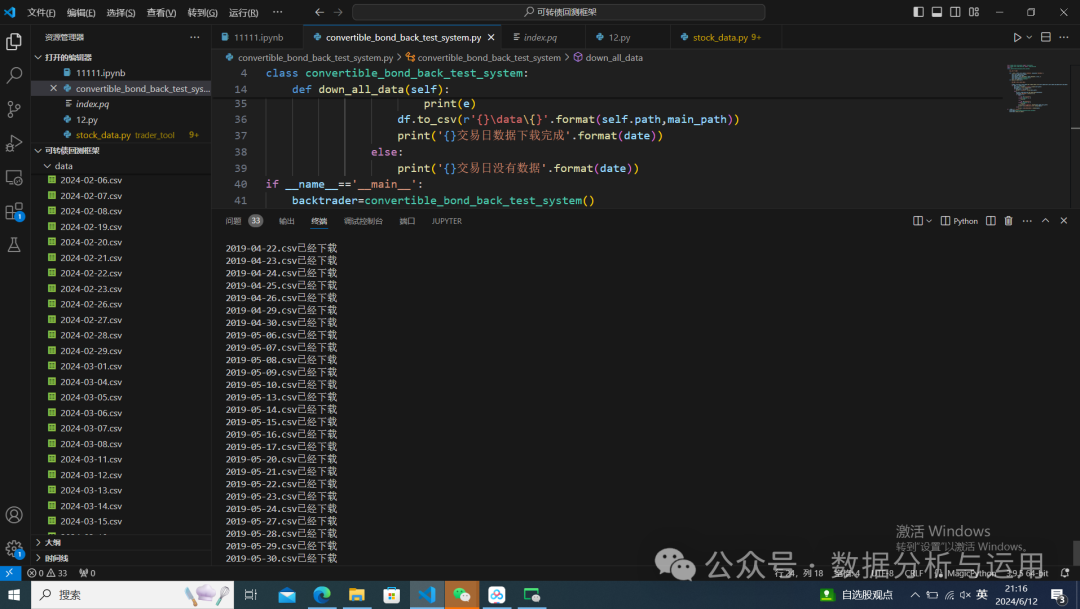Open Source Control view
The image size is (1080, 609).
14,109
